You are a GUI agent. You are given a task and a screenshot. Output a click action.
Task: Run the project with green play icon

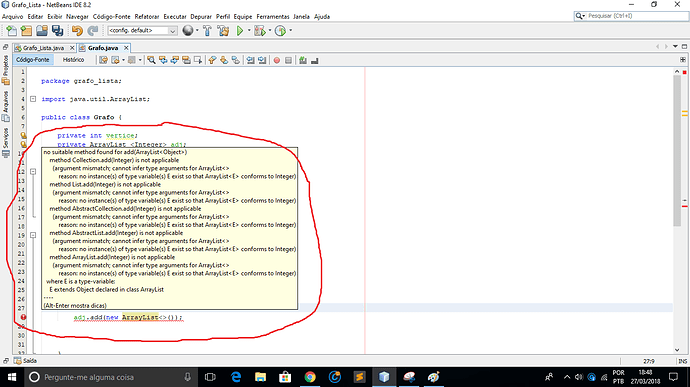[240, 30]
